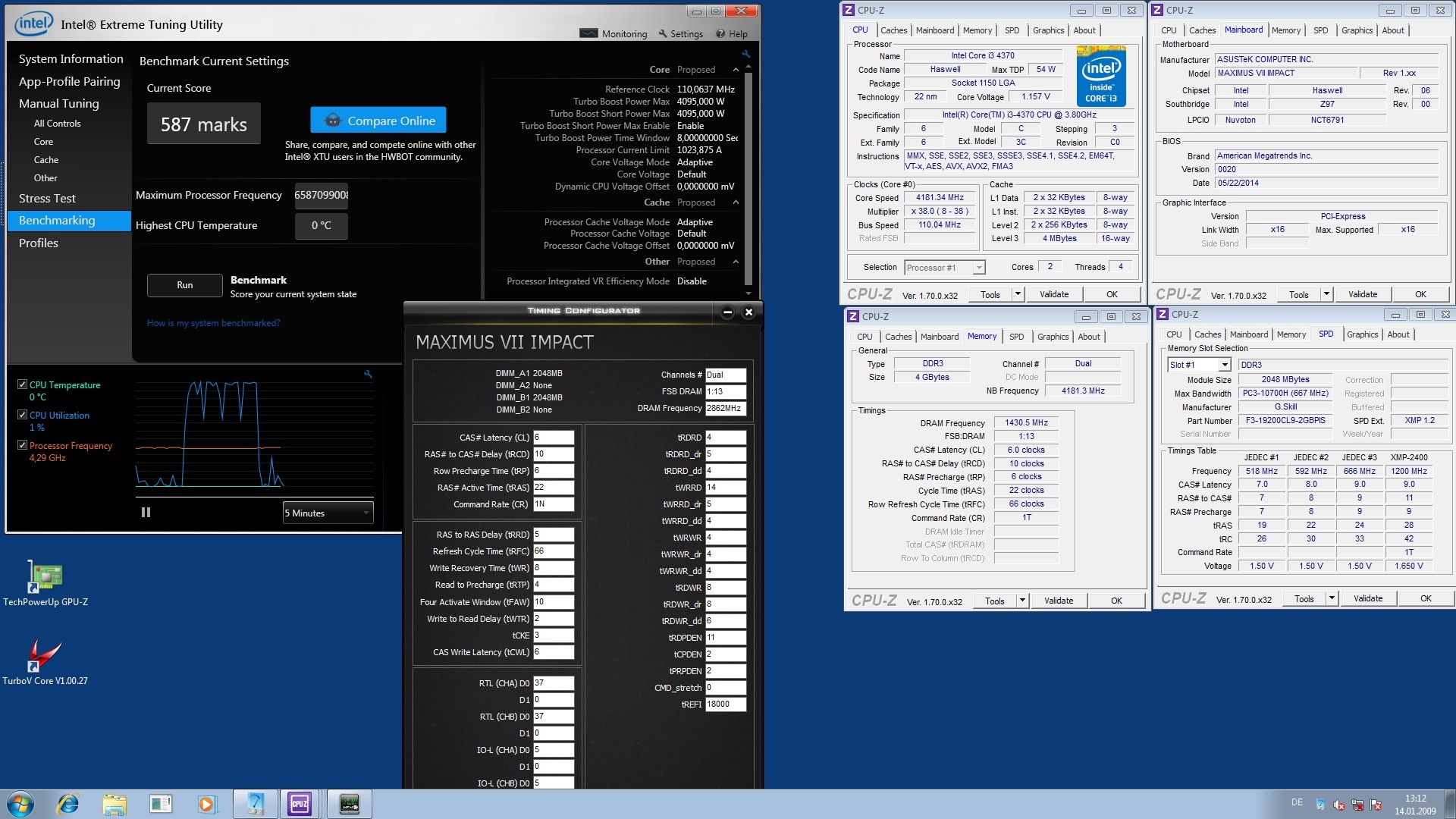Open About tab in CPU-Z SPD window
Screen dimensions: 1456x819
[x=1398, y=334]
